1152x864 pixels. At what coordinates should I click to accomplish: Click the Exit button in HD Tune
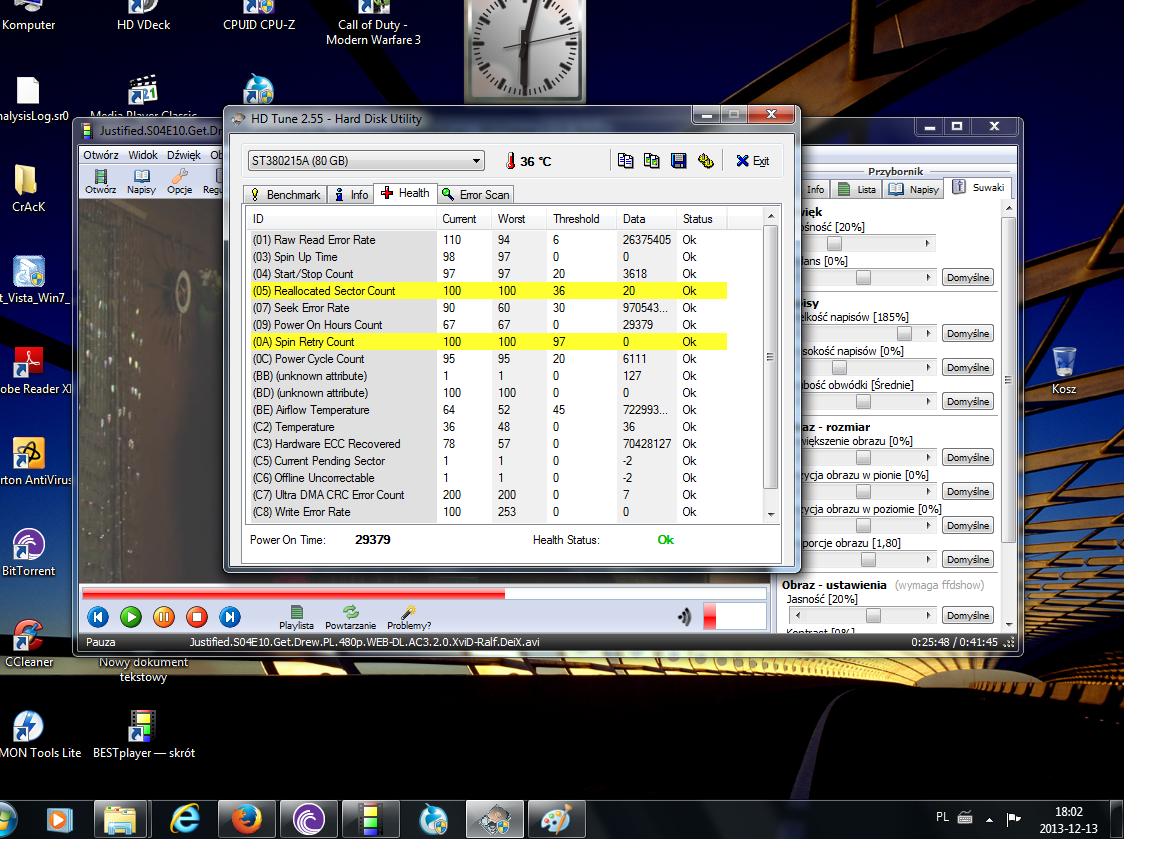753,161
